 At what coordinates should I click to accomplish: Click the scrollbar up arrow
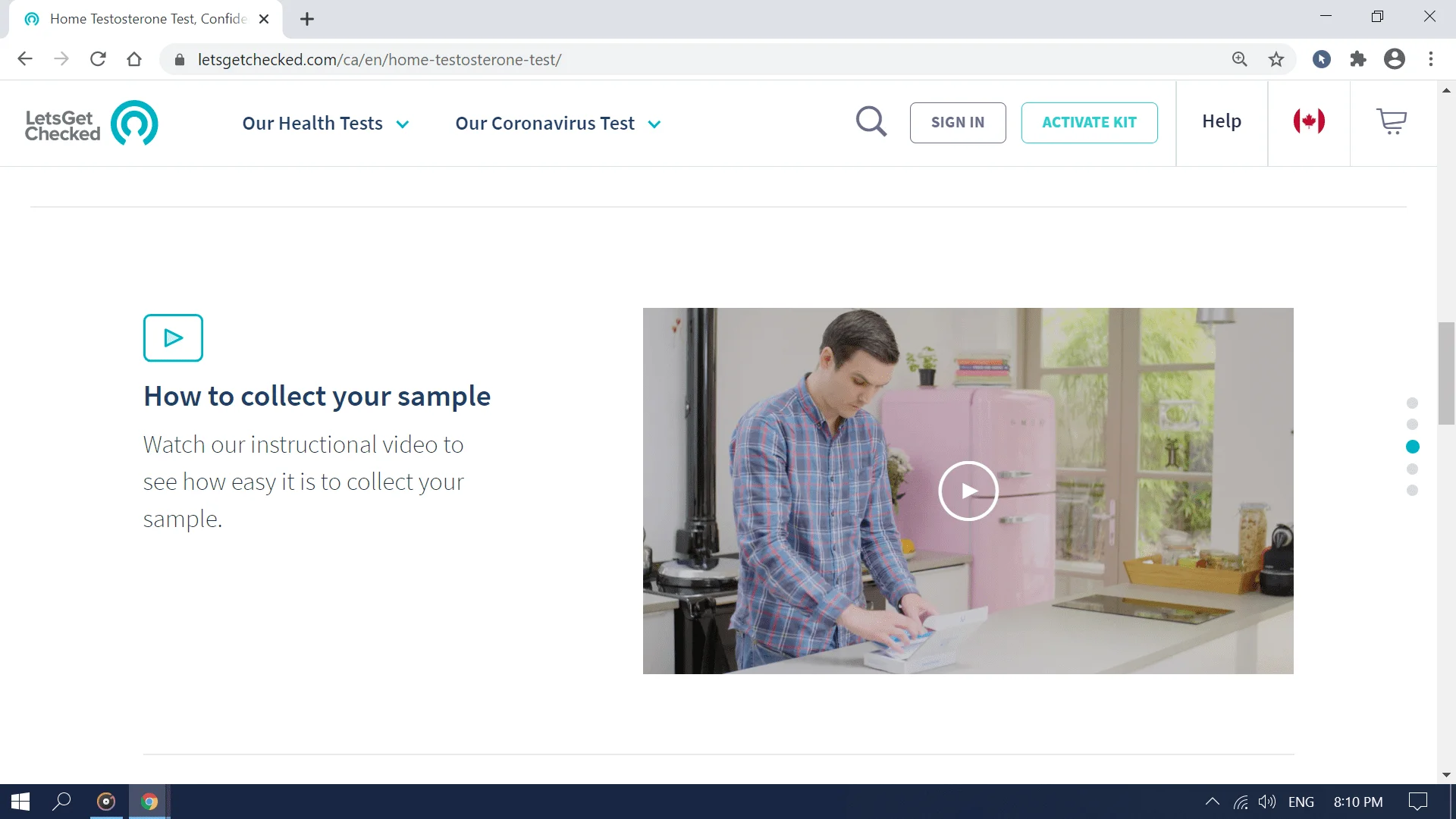[1446, 90]
